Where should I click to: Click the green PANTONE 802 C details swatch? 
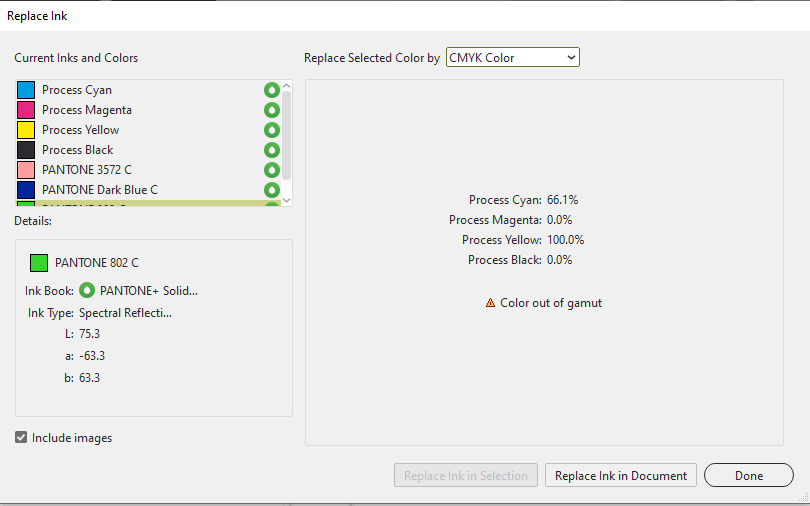coord(39,263)
